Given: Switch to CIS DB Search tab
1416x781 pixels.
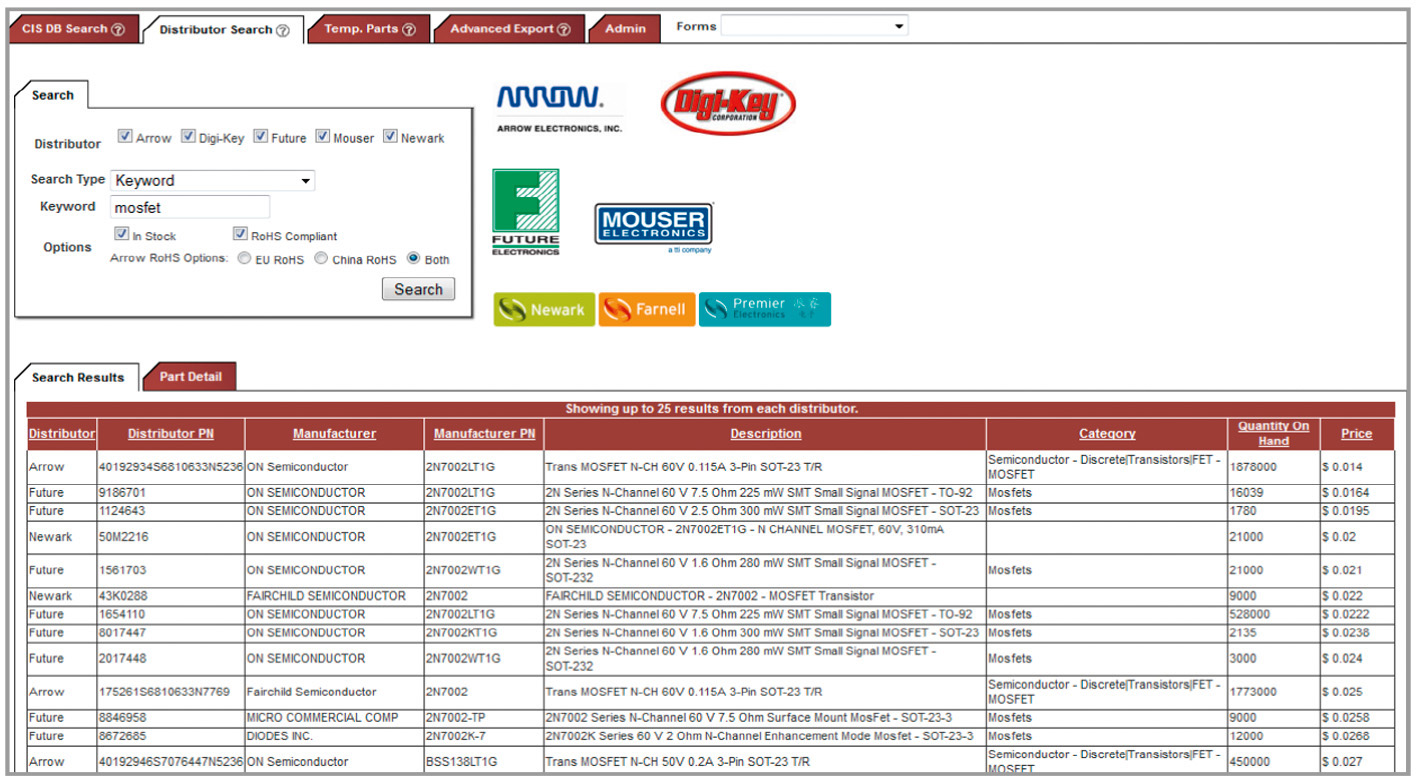Looking at the screenshot, I should [73, 29].
